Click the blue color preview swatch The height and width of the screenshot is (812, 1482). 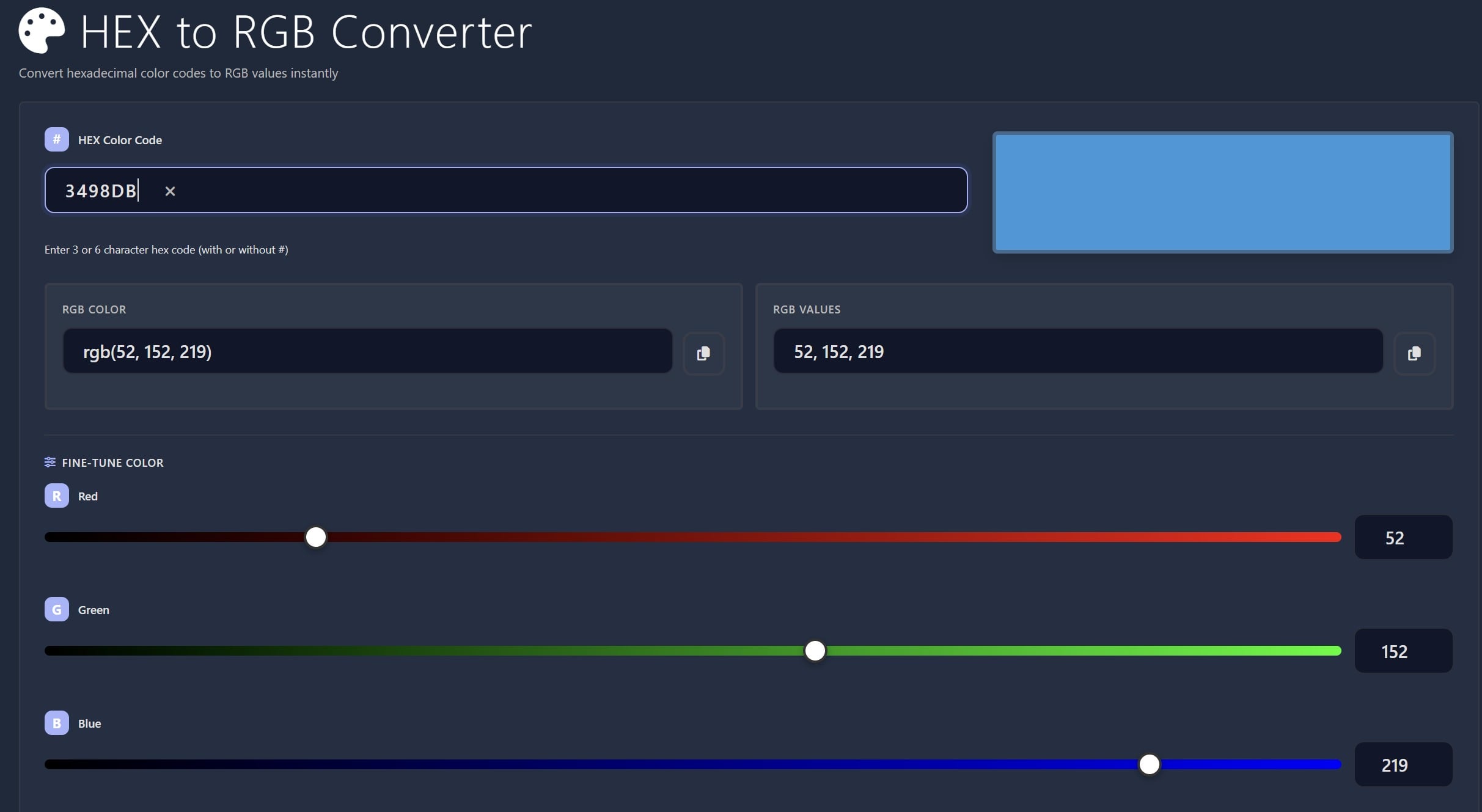pyautogui.click(x=1222, y=192)
